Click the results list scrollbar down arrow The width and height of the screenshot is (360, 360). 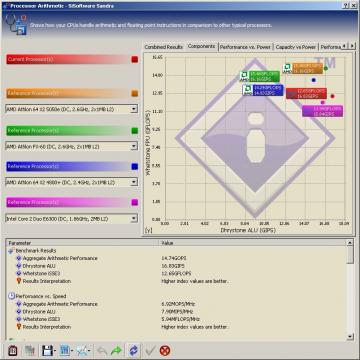350,337
